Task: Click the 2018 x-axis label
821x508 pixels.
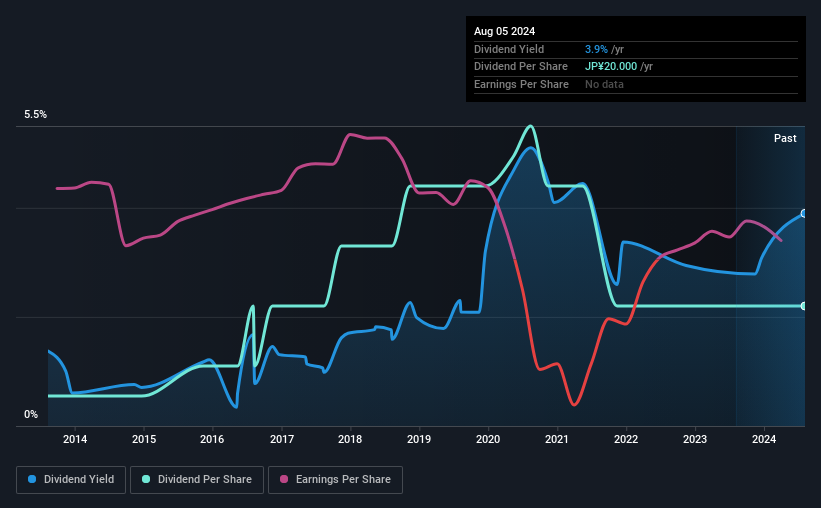Action: pos(350,439)
